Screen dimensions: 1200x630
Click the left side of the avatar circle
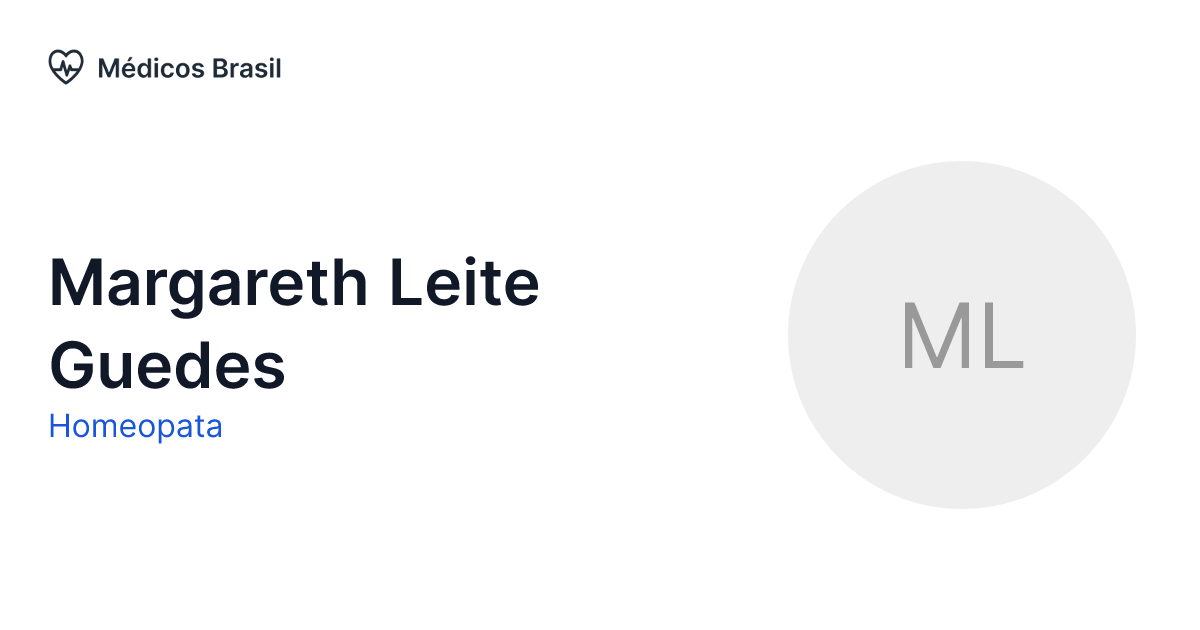[x=815, y=335]
